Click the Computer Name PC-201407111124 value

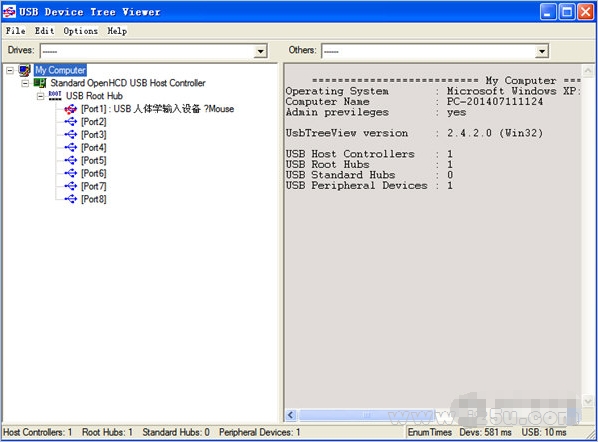tap(495, 102)
